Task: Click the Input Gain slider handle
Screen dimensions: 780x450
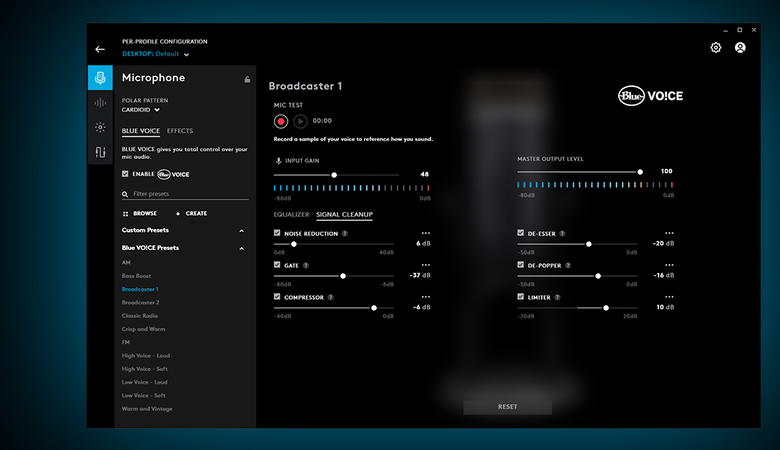Action: 334,175
